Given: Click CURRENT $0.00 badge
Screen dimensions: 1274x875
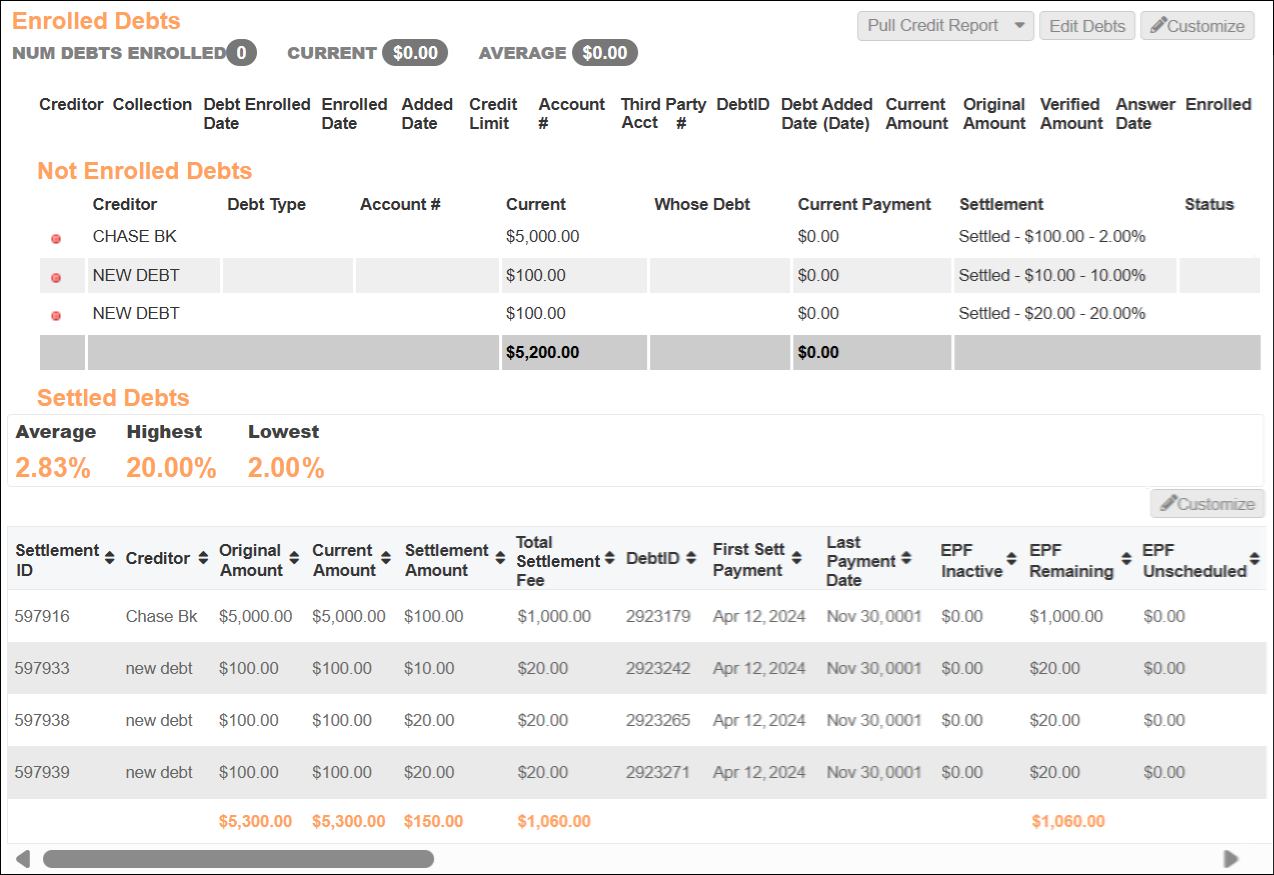Looking at the screenshot, I should point(415,53).
